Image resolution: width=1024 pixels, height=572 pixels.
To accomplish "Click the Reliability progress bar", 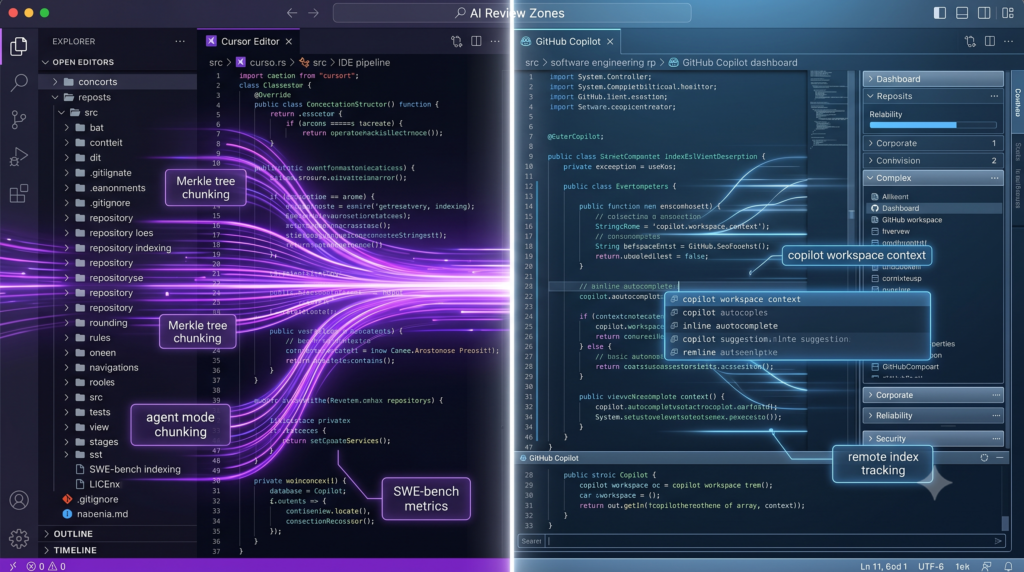I will pyautogui.click(x=933, y=125).
